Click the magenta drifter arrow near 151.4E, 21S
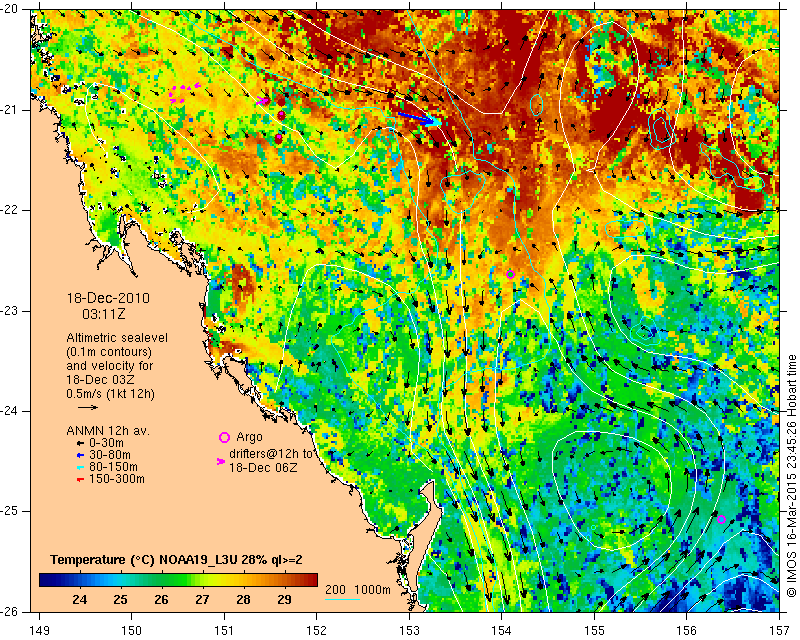The height and width of the screenshot is (640, 800). click(x=262, y=101)
